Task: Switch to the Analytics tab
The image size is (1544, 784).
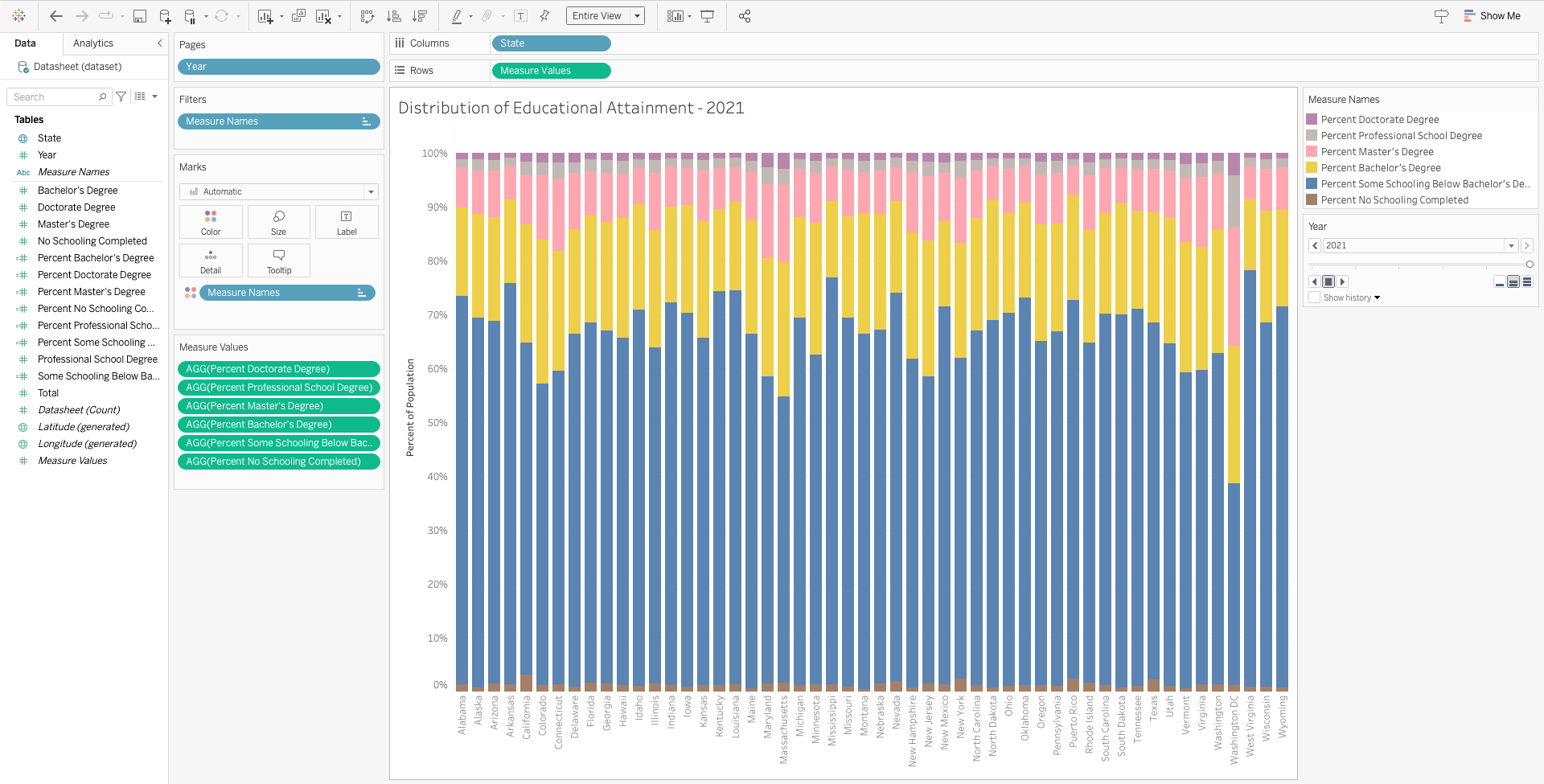Action: (92, 43)
